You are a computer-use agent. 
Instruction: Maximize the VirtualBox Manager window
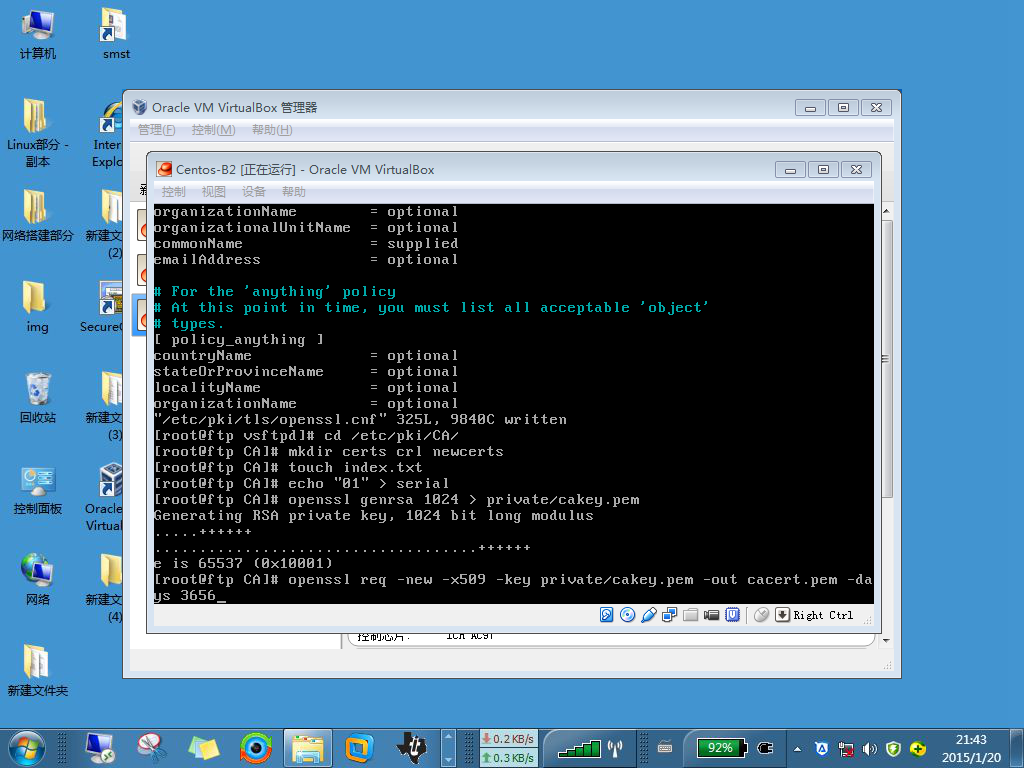point(843,108)
